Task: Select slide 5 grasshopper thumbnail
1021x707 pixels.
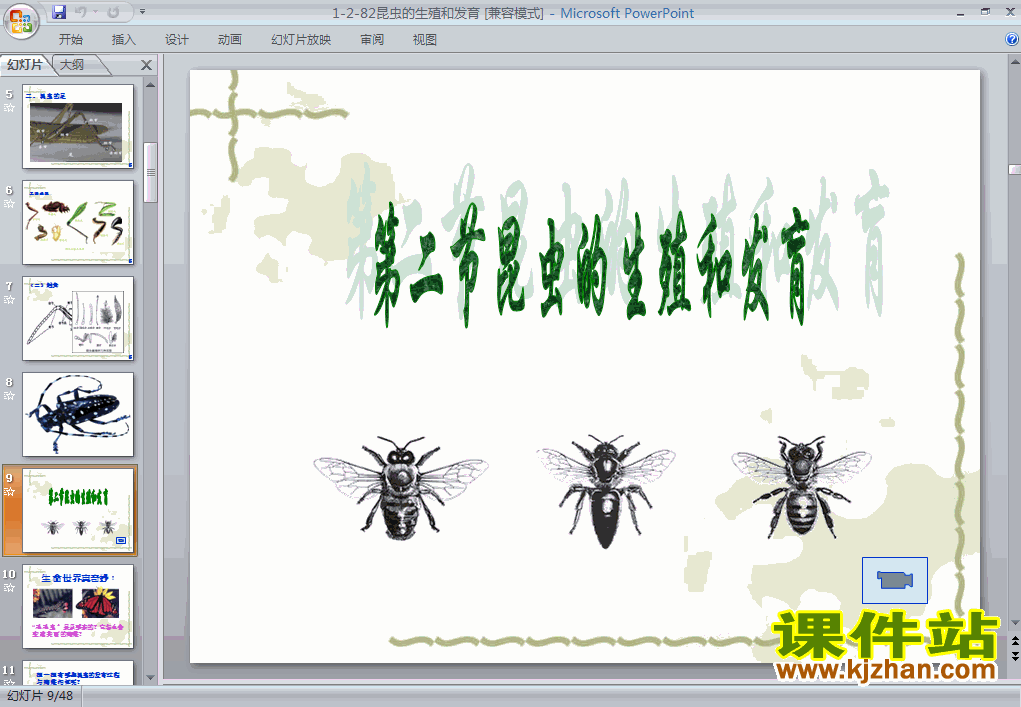Action: pyautogui.click(x=78, y=126)
